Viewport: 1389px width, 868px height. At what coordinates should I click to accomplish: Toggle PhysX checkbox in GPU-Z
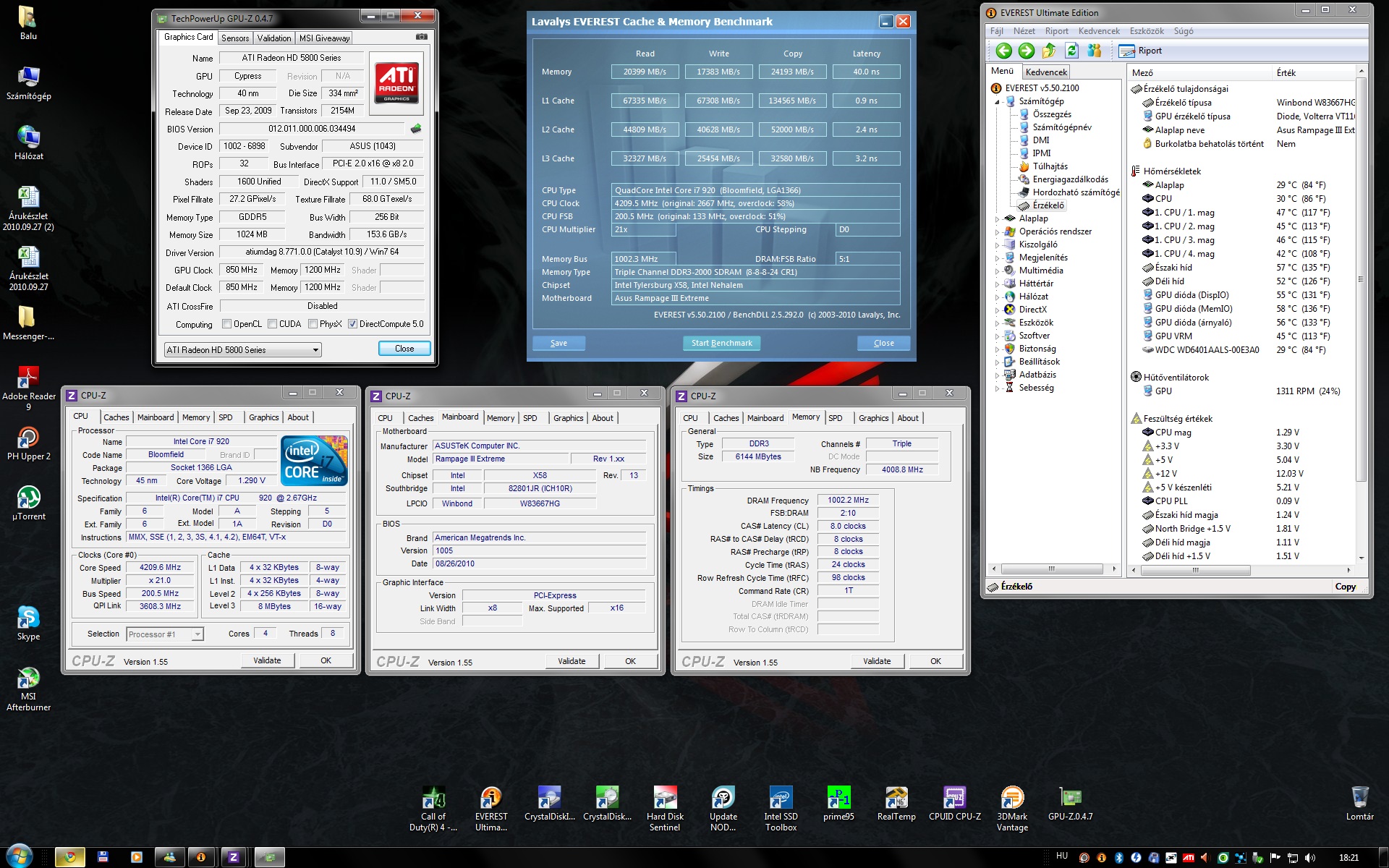point(313,324)
